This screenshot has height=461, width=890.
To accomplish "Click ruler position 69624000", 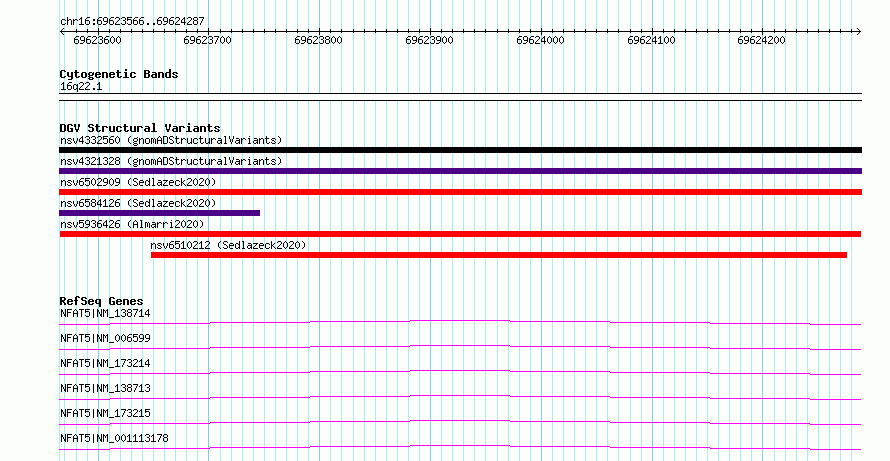I will pyautogui.click(x=540, y=40).
